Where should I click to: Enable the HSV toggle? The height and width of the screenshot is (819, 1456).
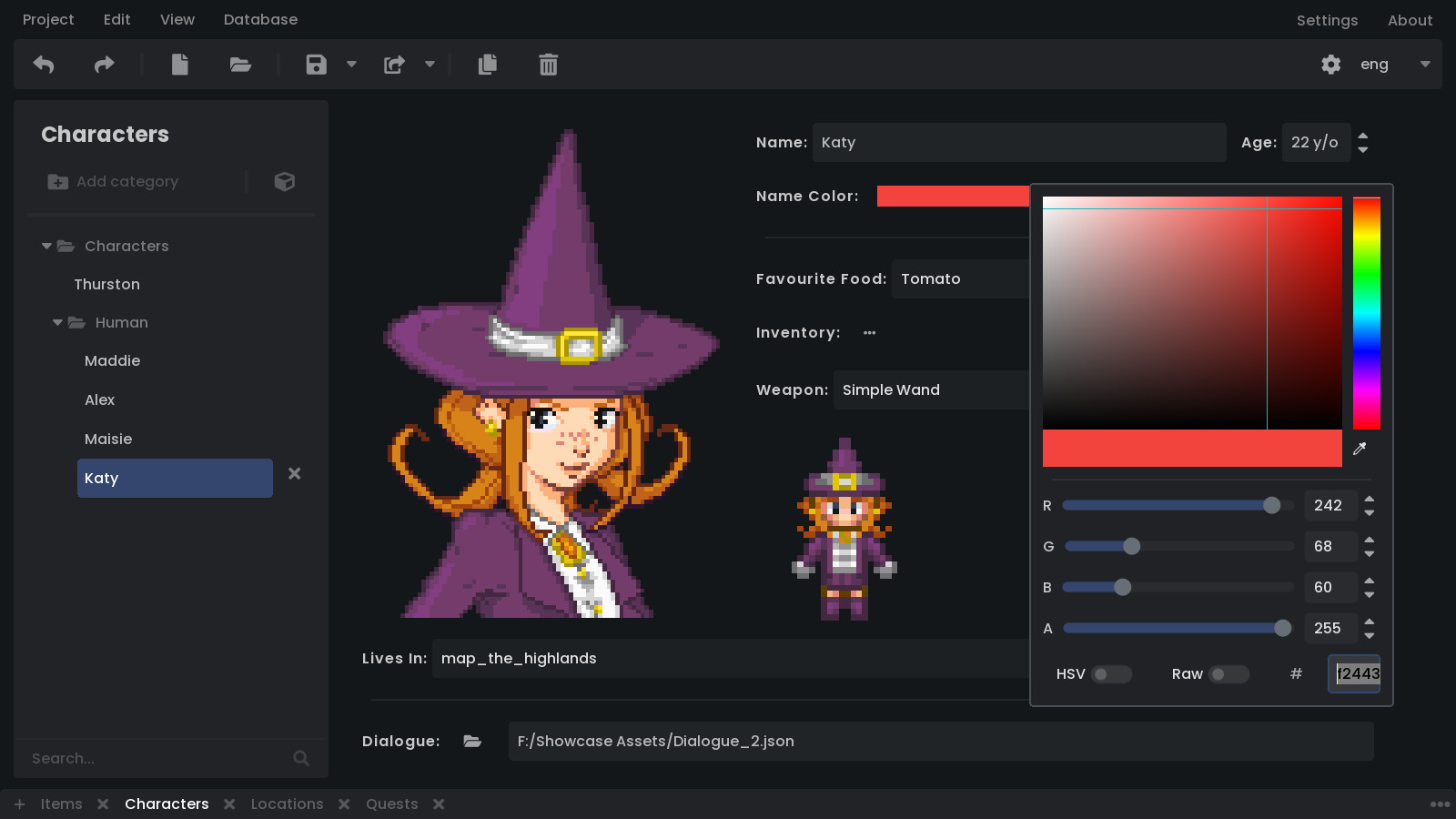tap(1112, 674)
